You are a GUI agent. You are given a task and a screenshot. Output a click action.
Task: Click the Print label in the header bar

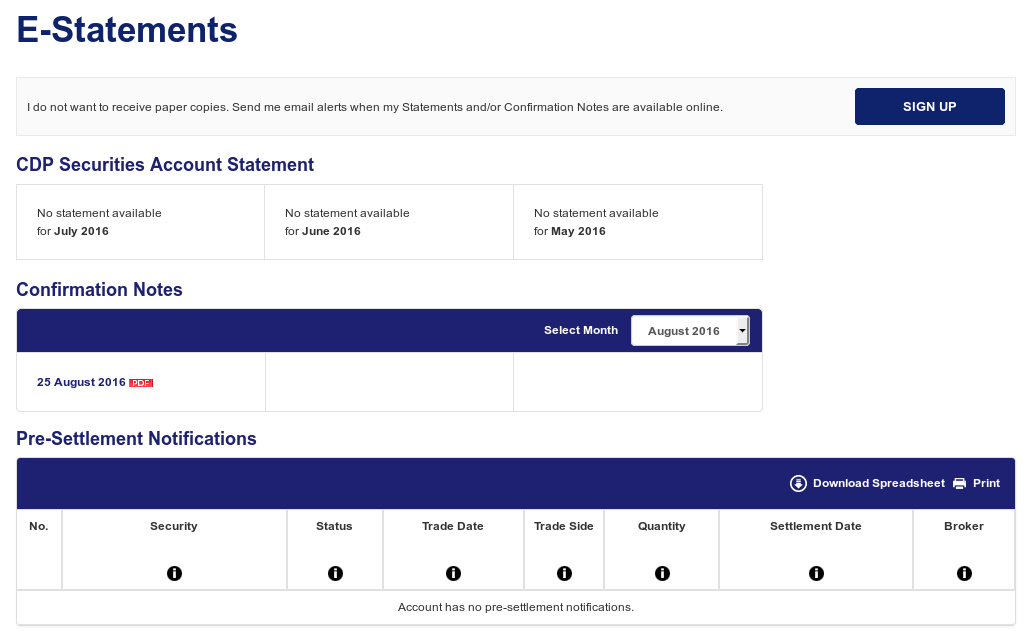coord(985,483)
